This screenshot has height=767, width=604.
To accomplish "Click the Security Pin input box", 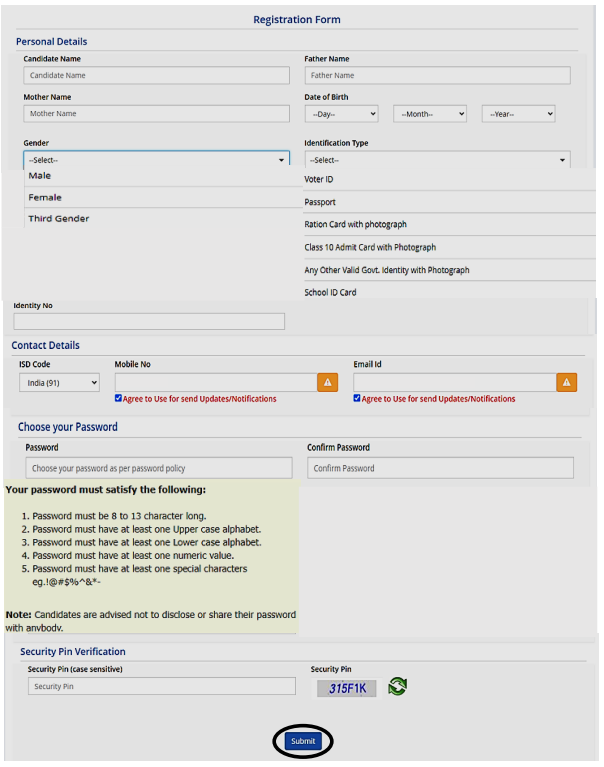I will coord(161,687).
